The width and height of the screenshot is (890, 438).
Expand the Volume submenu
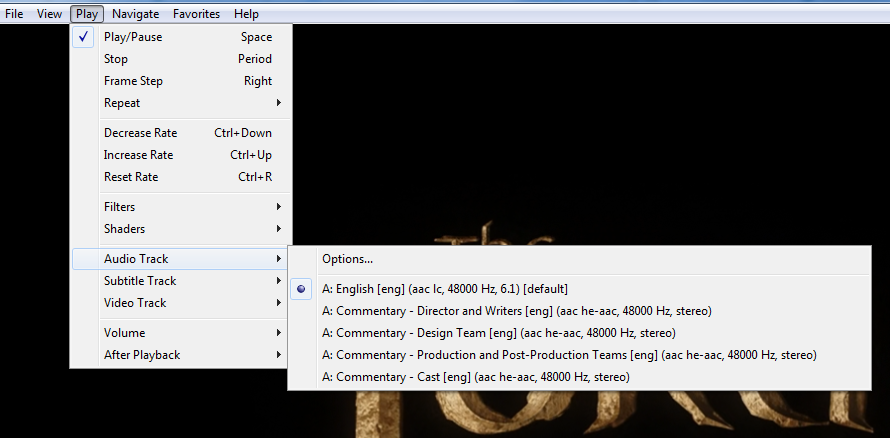181,333
